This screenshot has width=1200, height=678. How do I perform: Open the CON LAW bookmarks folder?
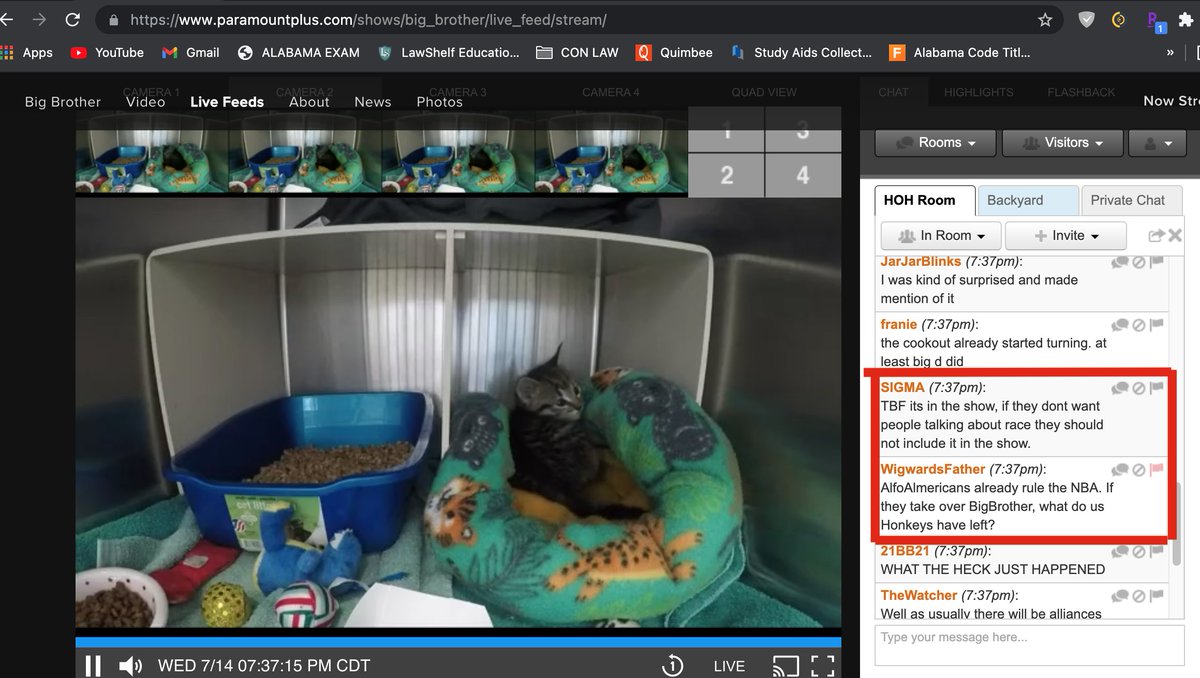pos(577,52)
